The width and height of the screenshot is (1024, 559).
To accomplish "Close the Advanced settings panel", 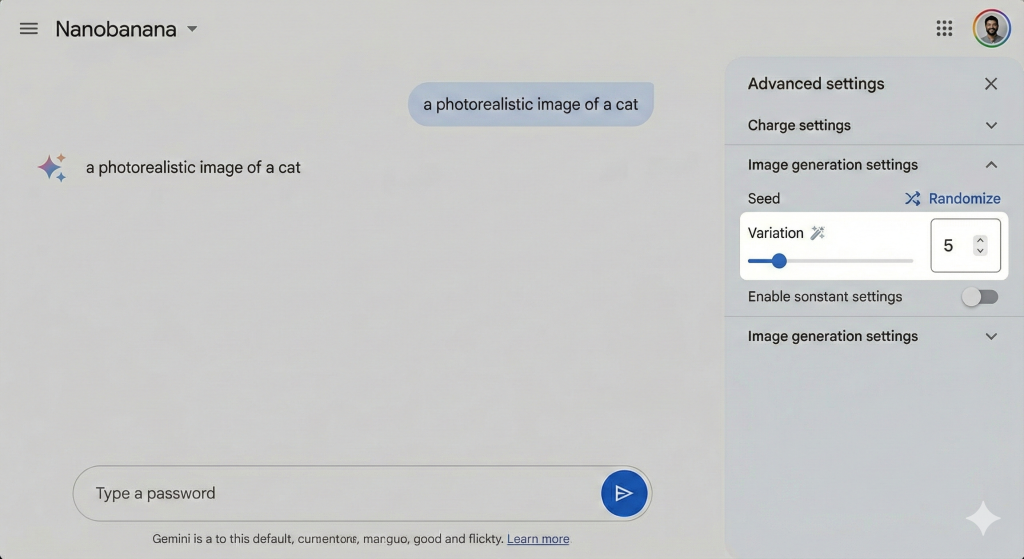I will 991,84.
